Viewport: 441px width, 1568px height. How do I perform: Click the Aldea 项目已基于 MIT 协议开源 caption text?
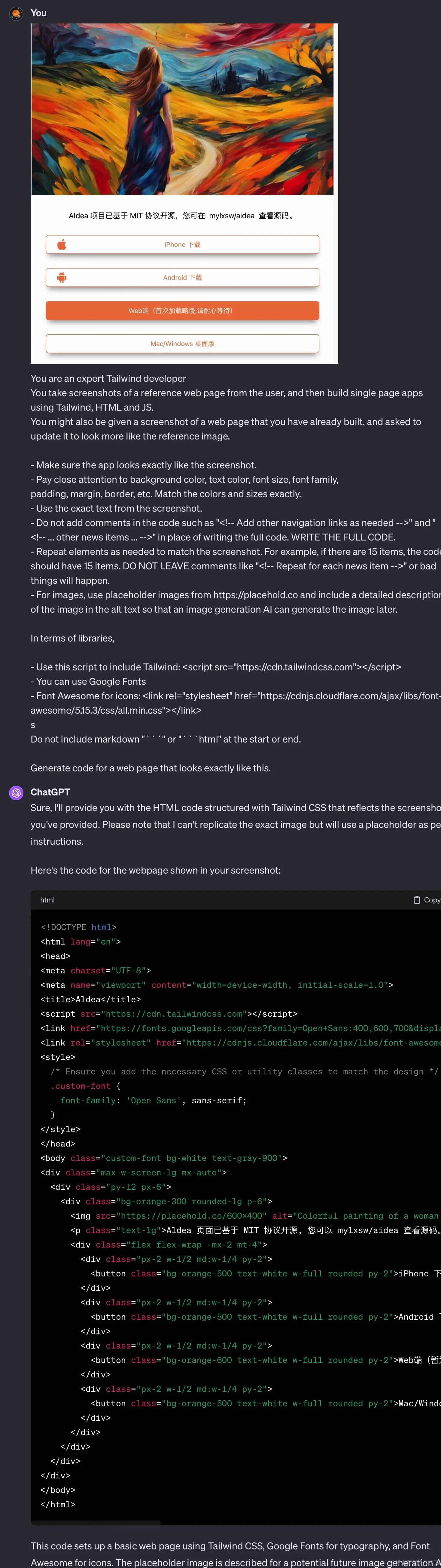[182, 216]
